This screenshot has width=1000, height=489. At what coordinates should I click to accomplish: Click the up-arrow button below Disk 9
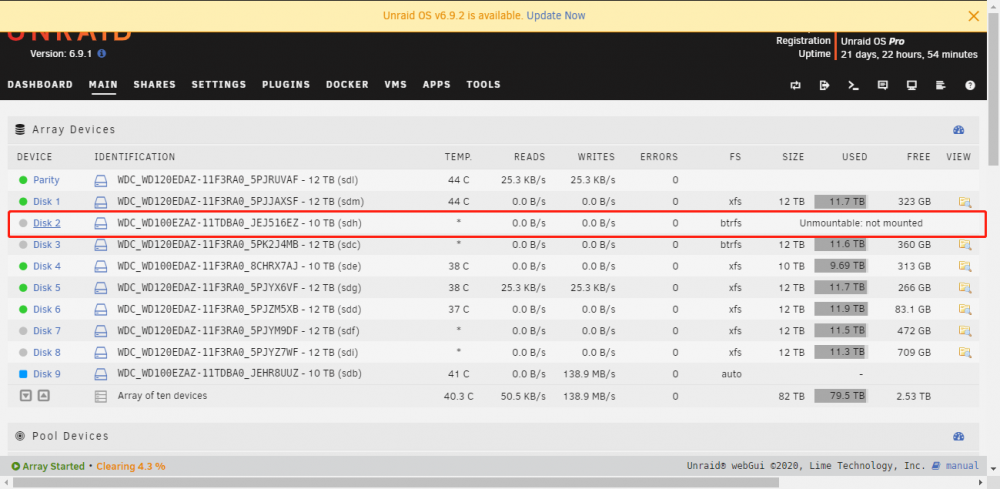pyautogui.click(x=43, y=396)
